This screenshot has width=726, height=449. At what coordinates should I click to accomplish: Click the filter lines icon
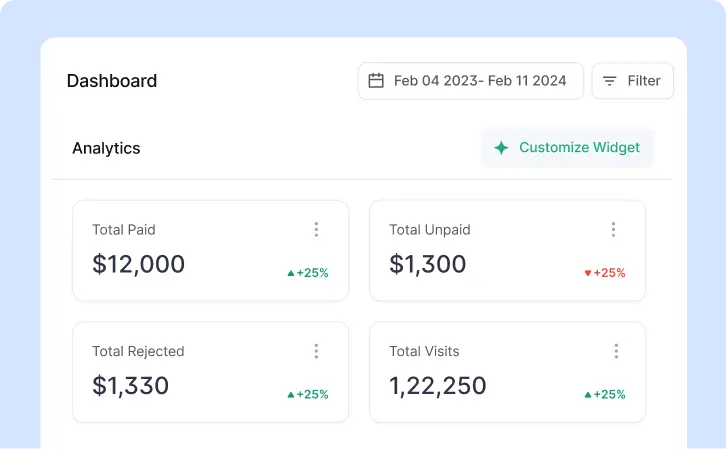click(x=609, y=81)
